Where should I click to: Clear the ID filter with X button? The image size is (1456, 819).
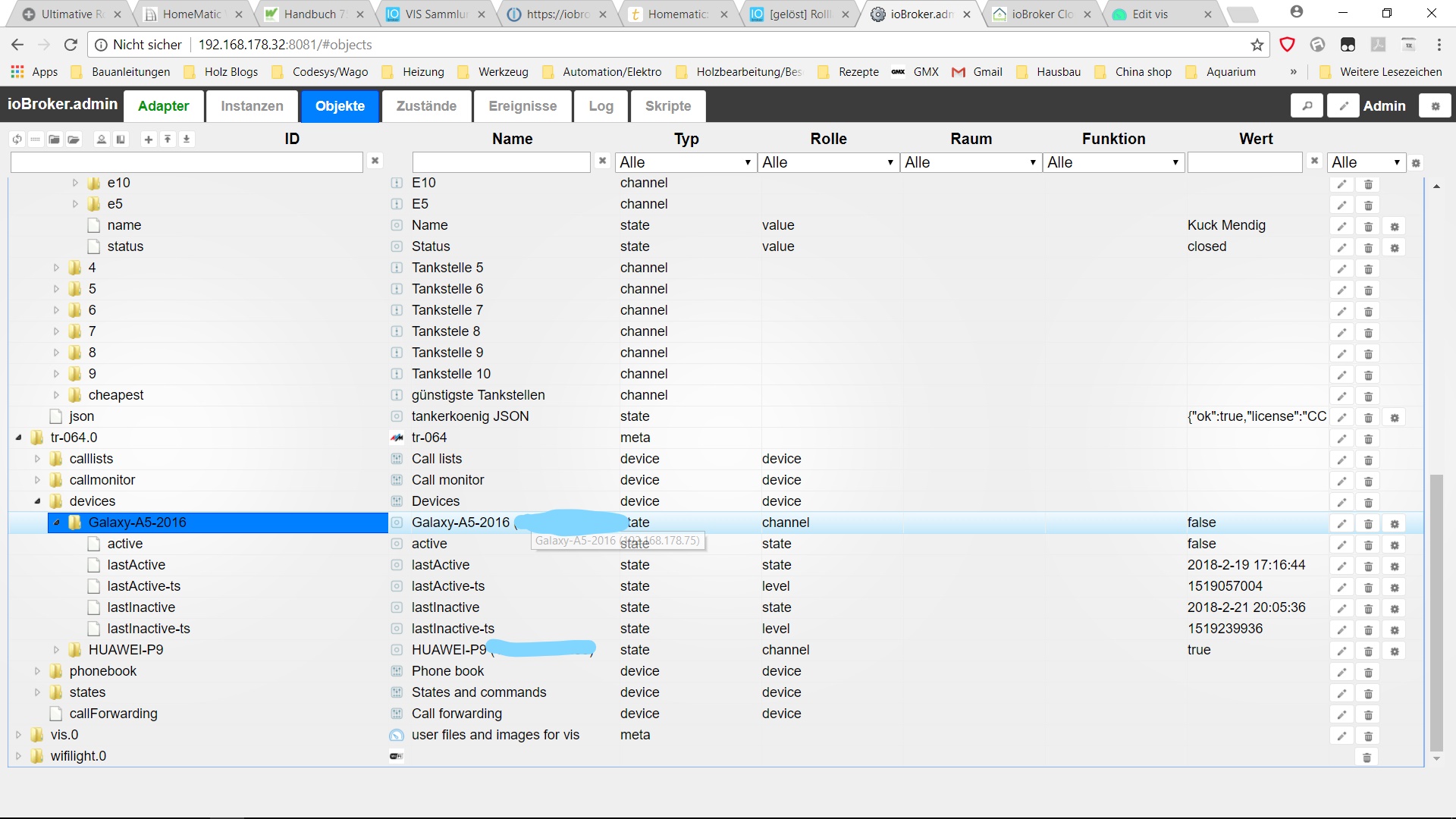click(x=375, y=161)
